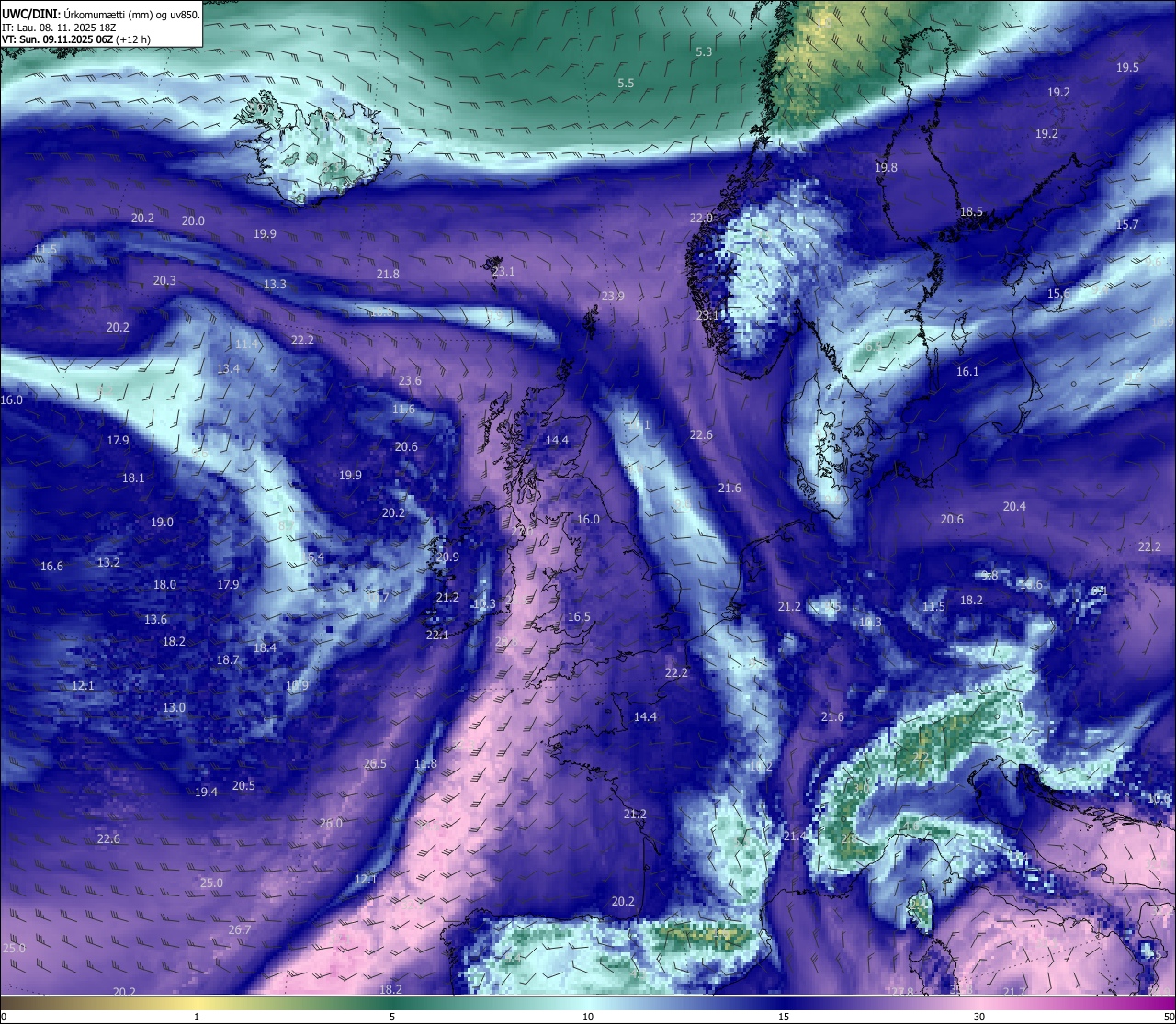
Task: Click the colour scale tick labelled 5
Action: click(392, 1017)
